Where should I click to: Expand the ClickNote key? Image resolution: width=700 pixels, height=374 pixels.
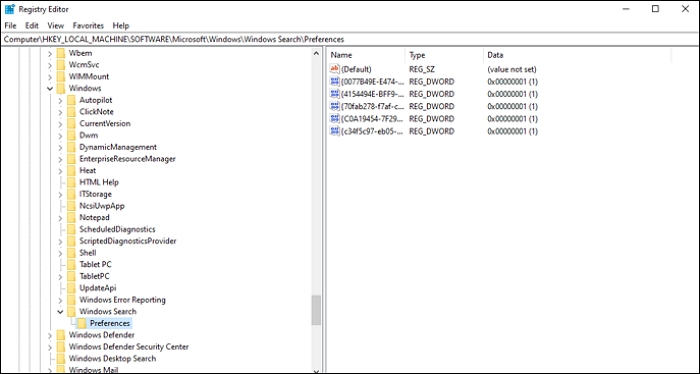(x=60, y=112)
